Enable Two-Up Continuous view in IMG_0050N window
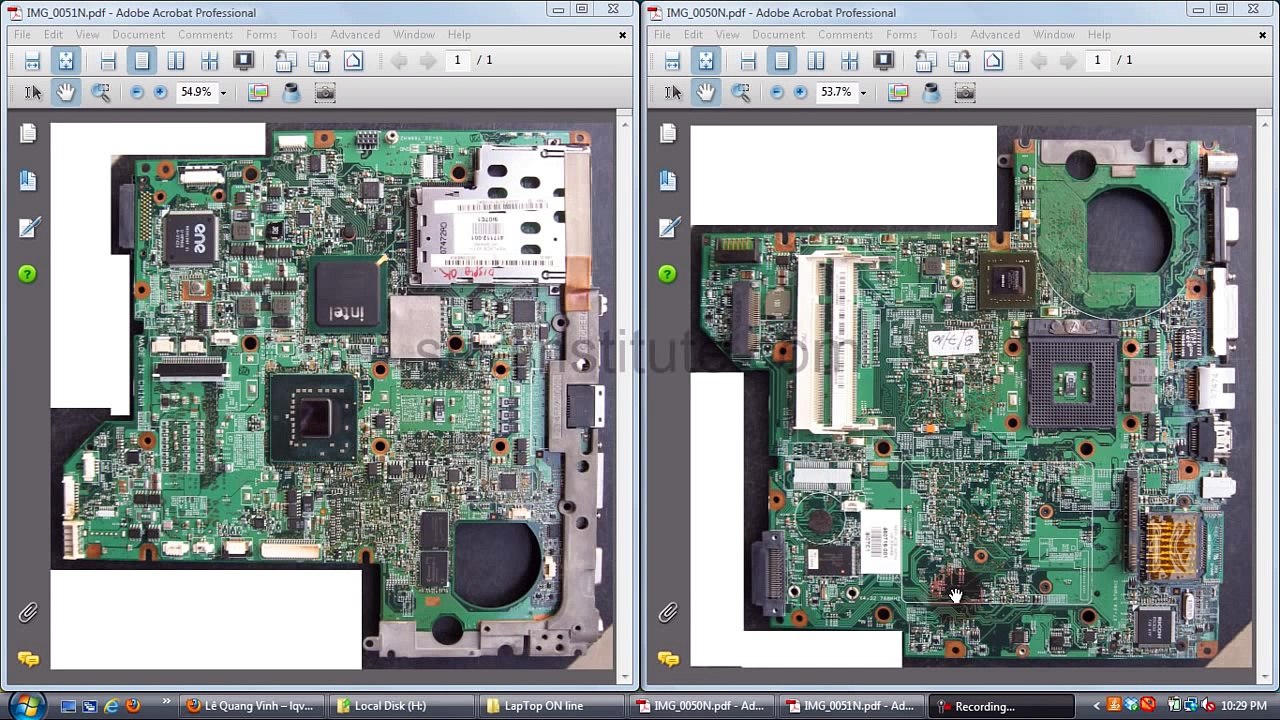Viewport: 1280px width, 720px height. point(850,61)
